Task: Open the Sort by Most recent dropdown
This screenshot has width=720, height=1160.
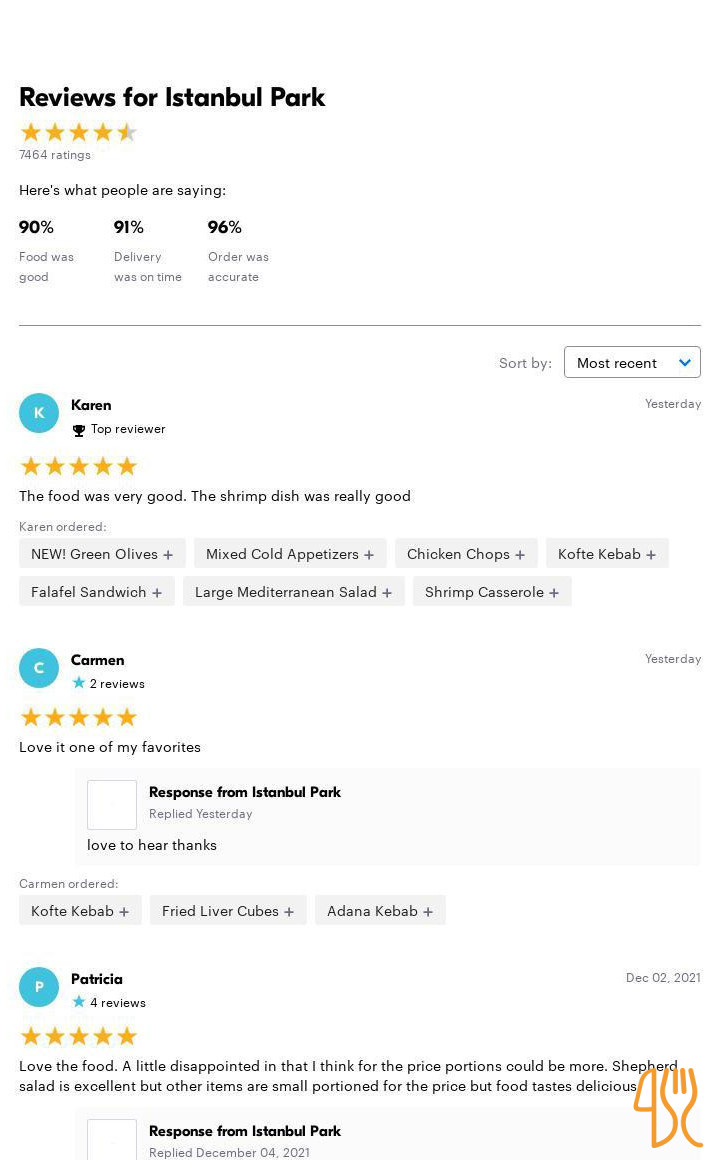Action: coord(632,363)
